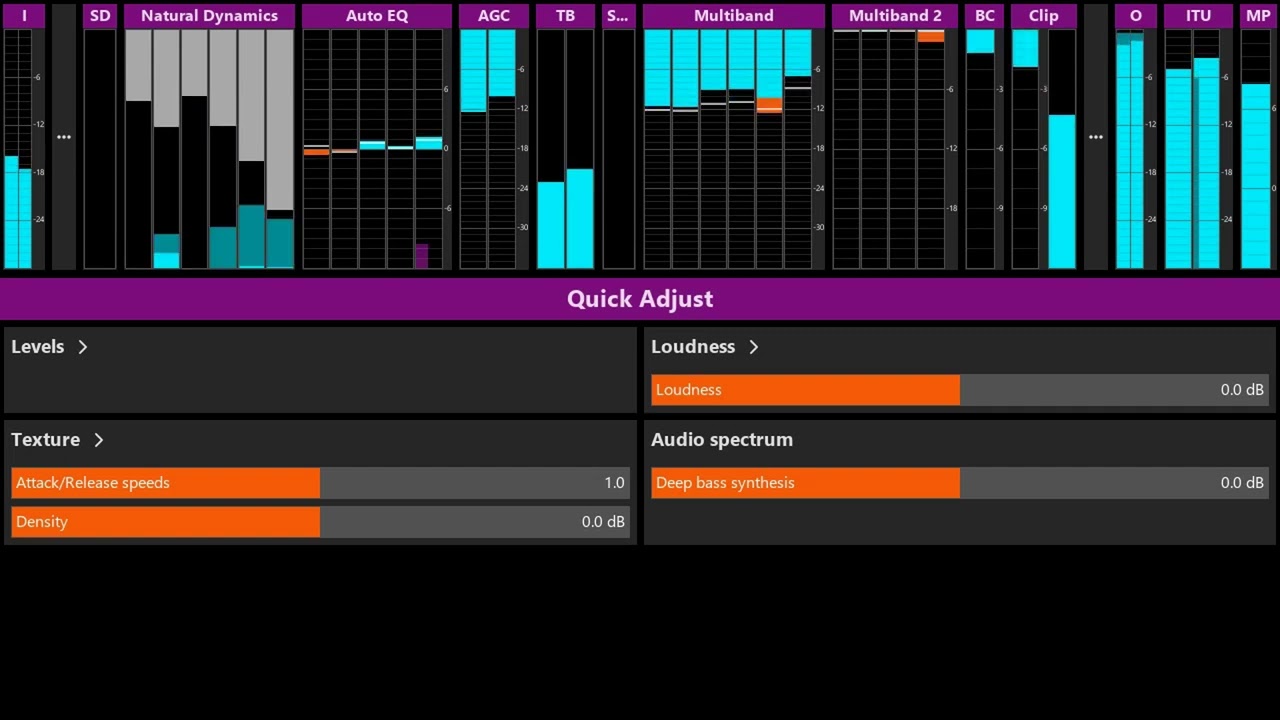Screen dimensions: 1280x720
Task: Select the MP meter header
Action: [x=1258, y=16]
